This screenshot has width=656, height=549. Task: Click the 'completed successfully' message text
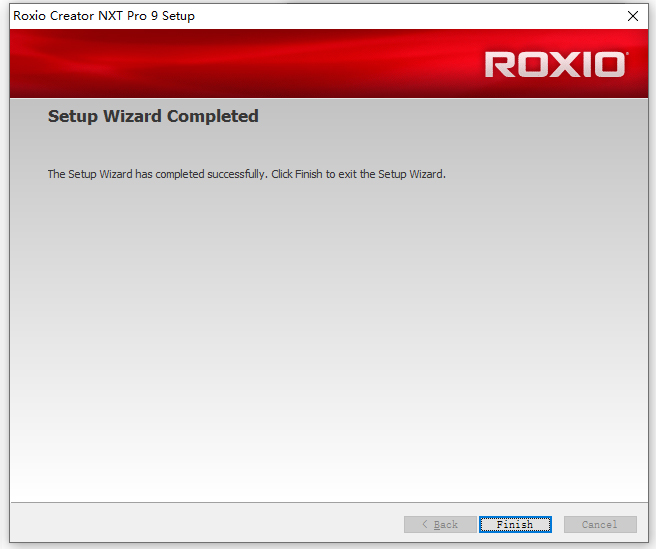[x=247, y=174]
